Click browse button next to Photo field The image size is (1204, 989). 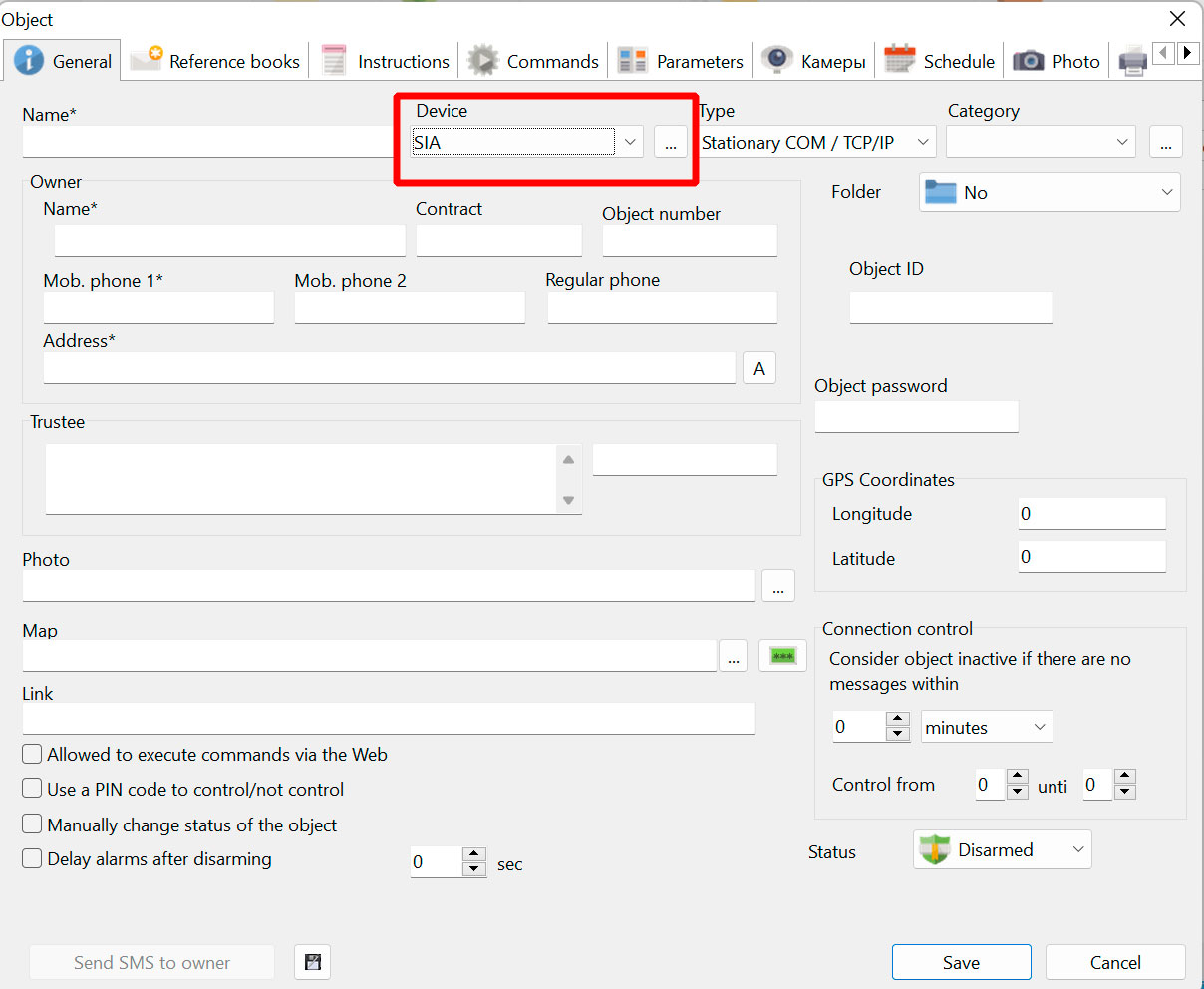click(777, 586)
